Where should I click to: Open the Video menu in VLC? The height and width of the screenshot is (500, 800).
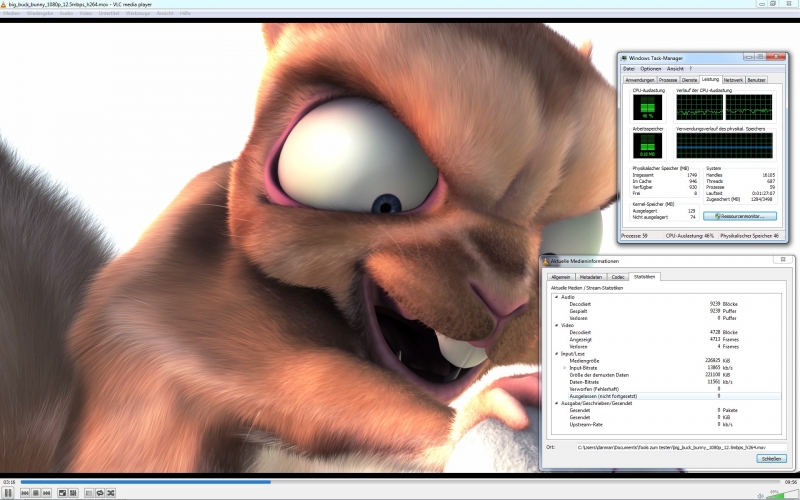pos(86,13)
